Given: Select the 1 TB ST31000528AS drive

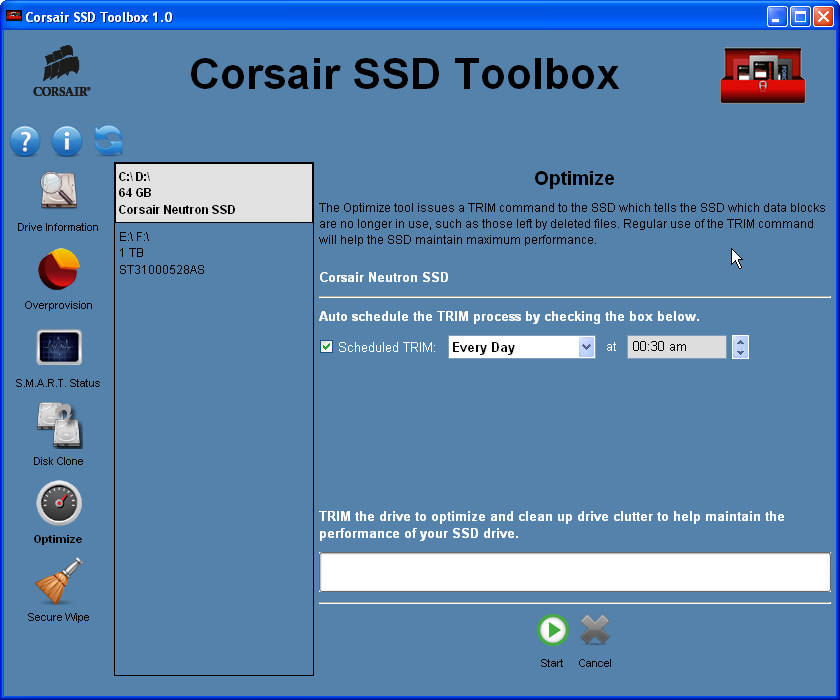Looking at the screenshot, I should 214,253.
